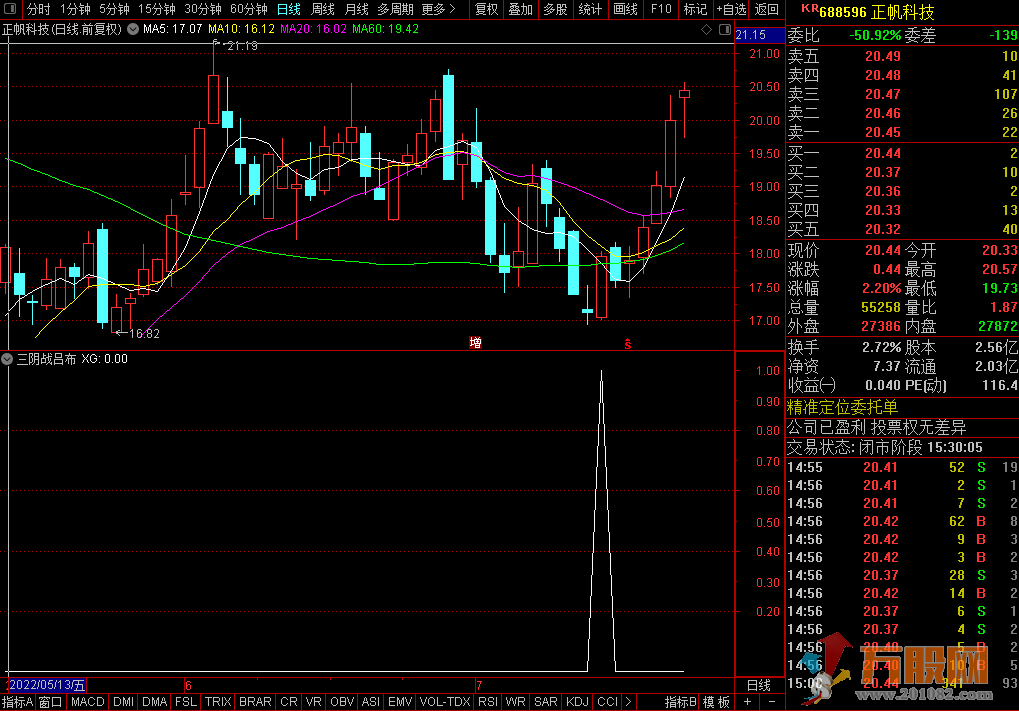Expand the 三阴战吕布 indicator dropdown
Viewport: 1019px width, 711px height.
coord(8,358)
